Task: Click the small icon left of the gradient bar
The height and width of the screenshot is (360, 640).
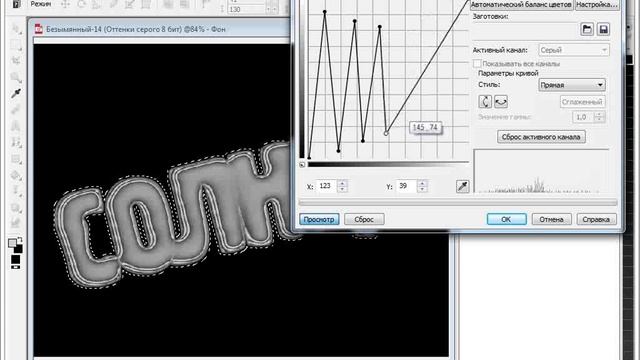Action: 302,165
